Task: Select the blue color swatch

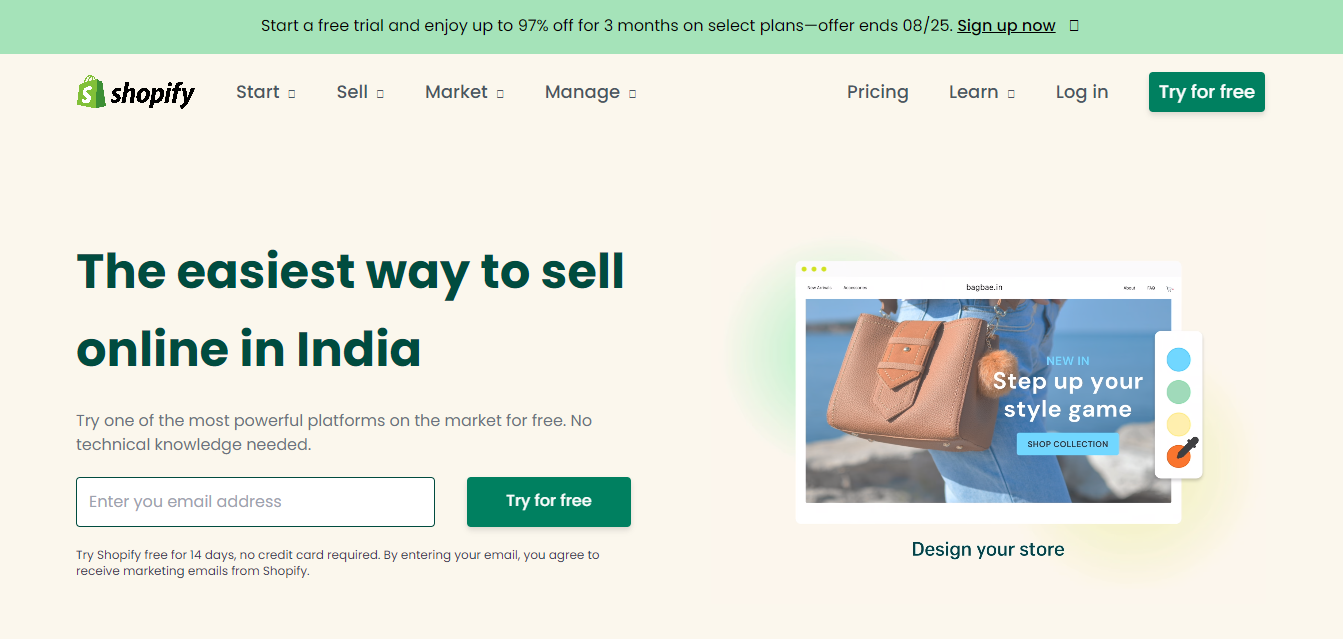Action: pos(1178,359)
